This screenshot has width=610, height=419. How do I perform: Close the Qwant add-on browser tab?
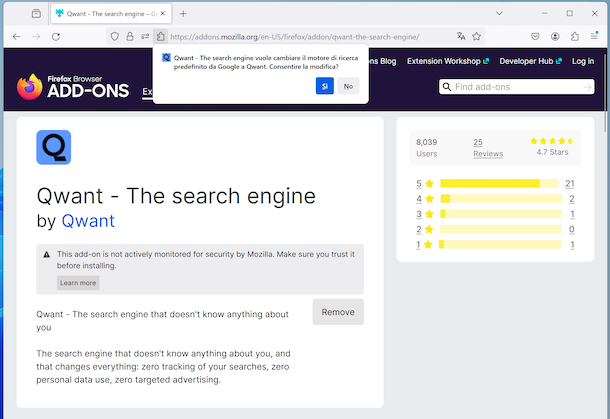[163, 14]
